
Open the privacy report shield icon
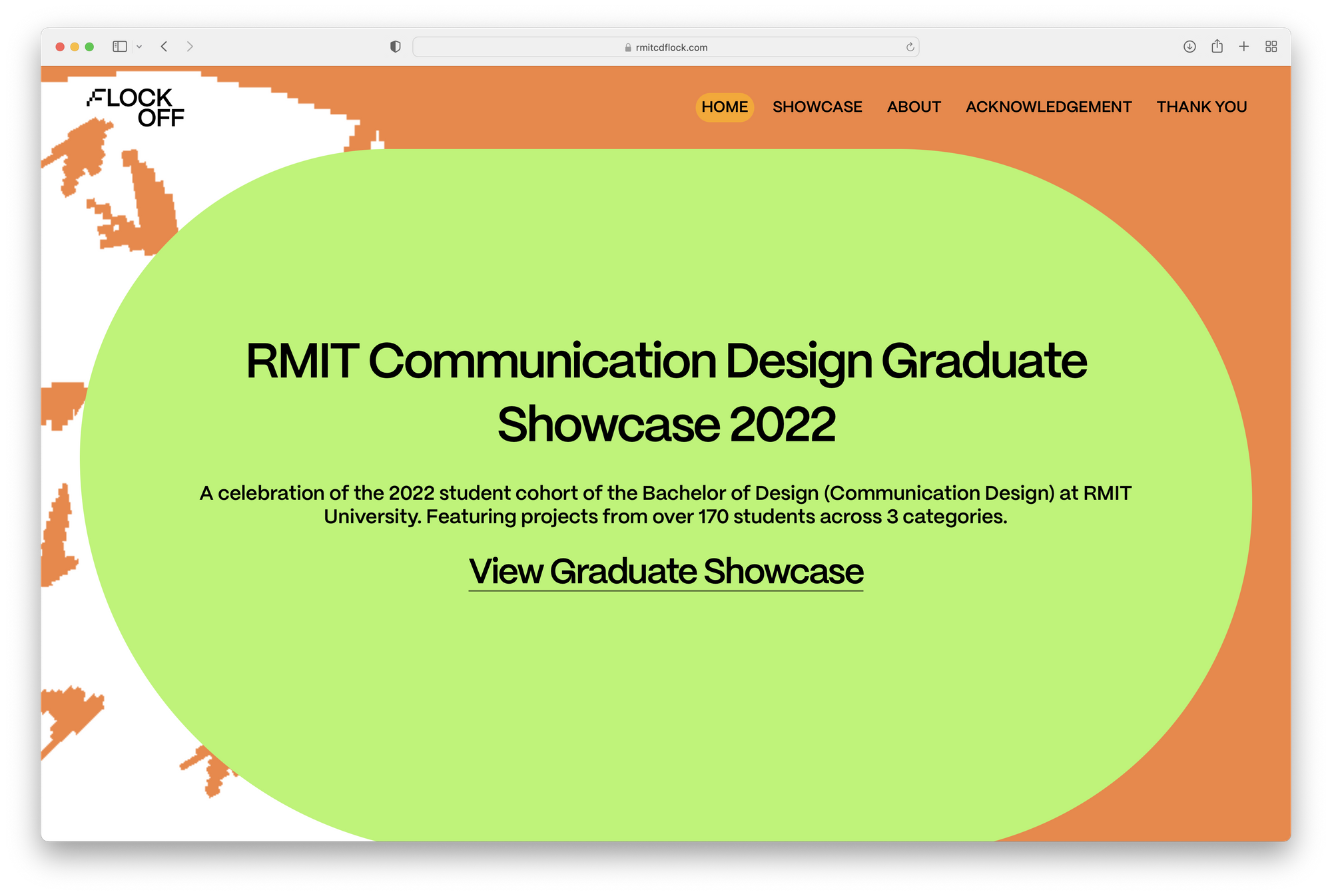[x=395, y=47]
